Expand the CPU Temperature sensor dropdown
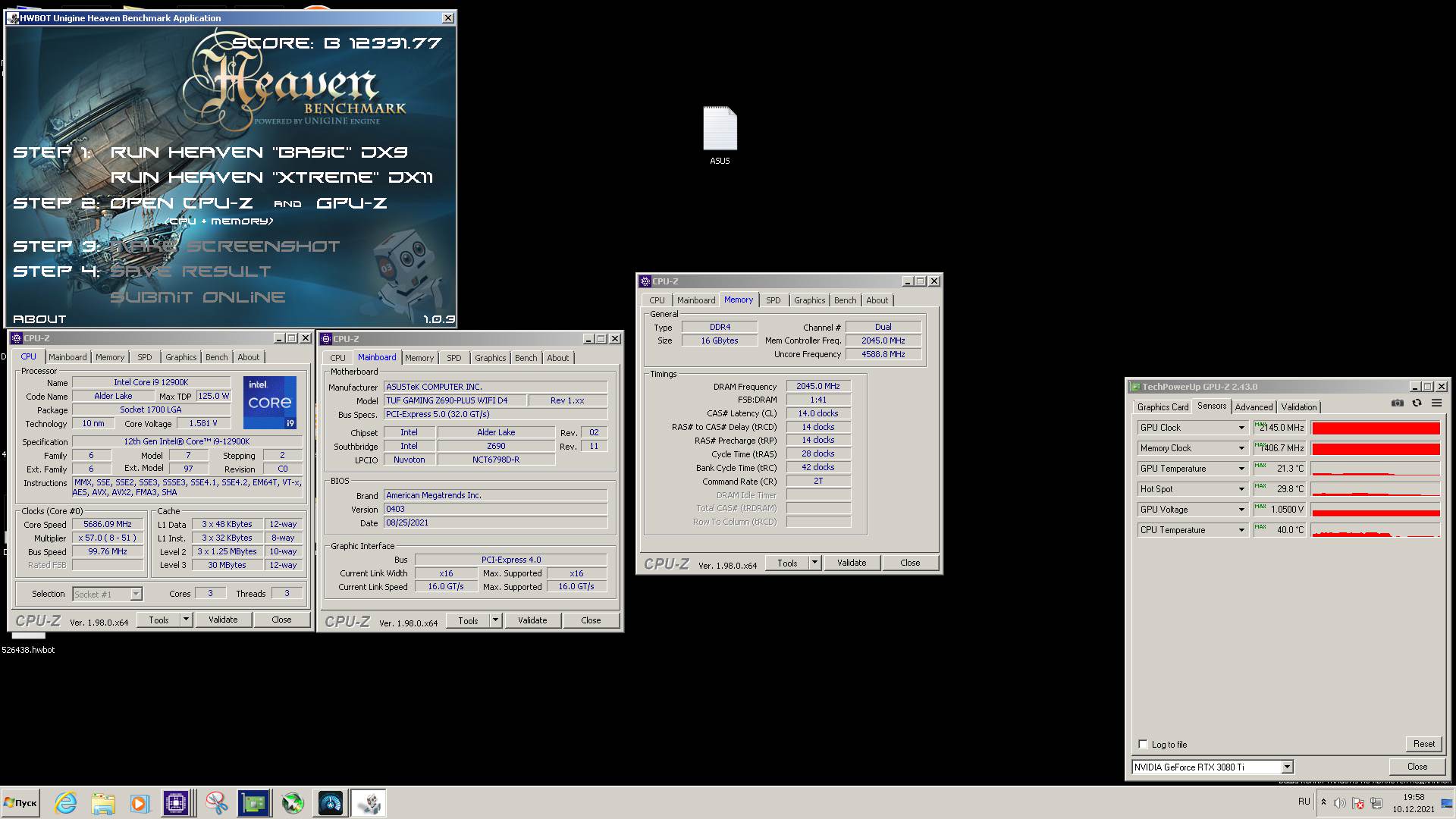Image resolution: width=1456 pixels, height=819 pixels. tap(1241, 530)
